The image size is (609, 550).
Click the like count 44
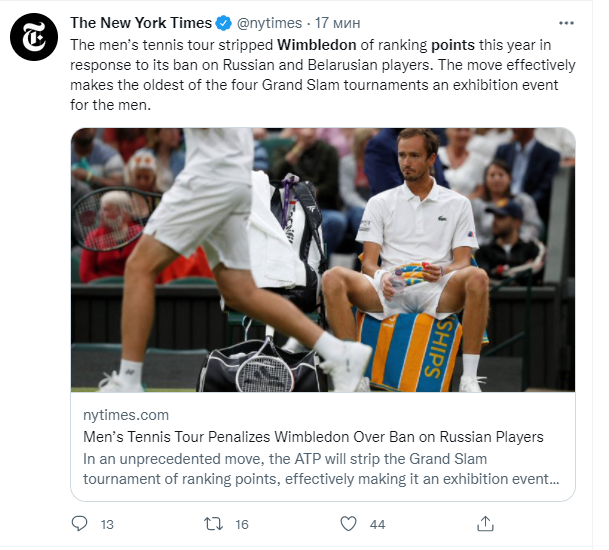pos(377,523)
